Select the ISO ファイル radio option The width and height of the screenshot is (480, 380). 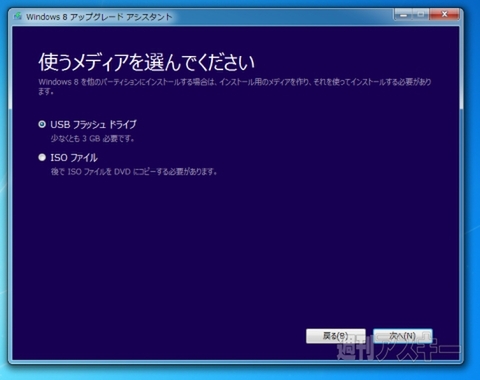[42, 157]
